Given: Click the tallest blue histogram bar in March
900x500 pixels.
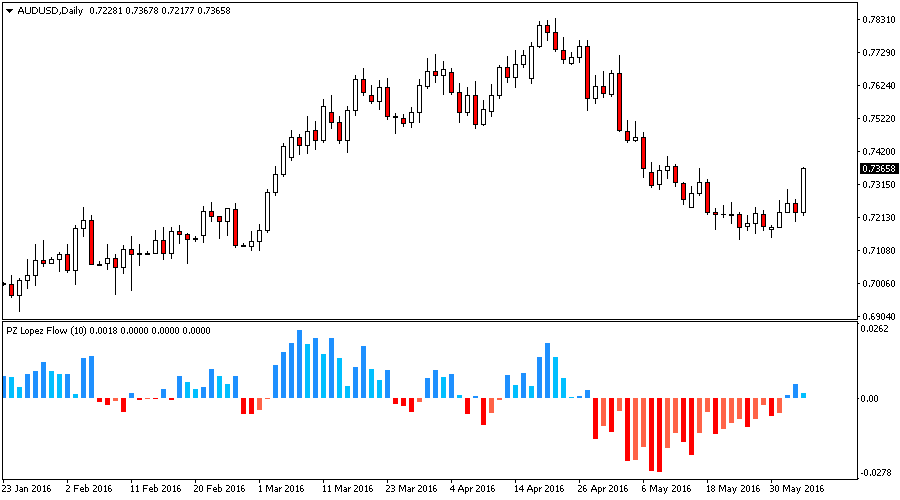Looking at the screenshot, I should pos(299,364).
